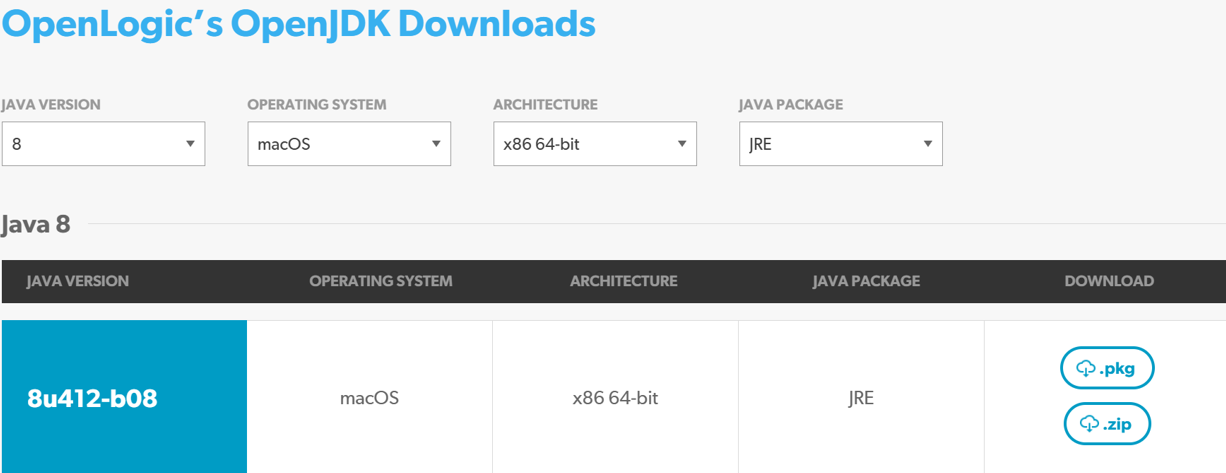
Task: Download the .pkg installer file
Action: coord(1107,369)
